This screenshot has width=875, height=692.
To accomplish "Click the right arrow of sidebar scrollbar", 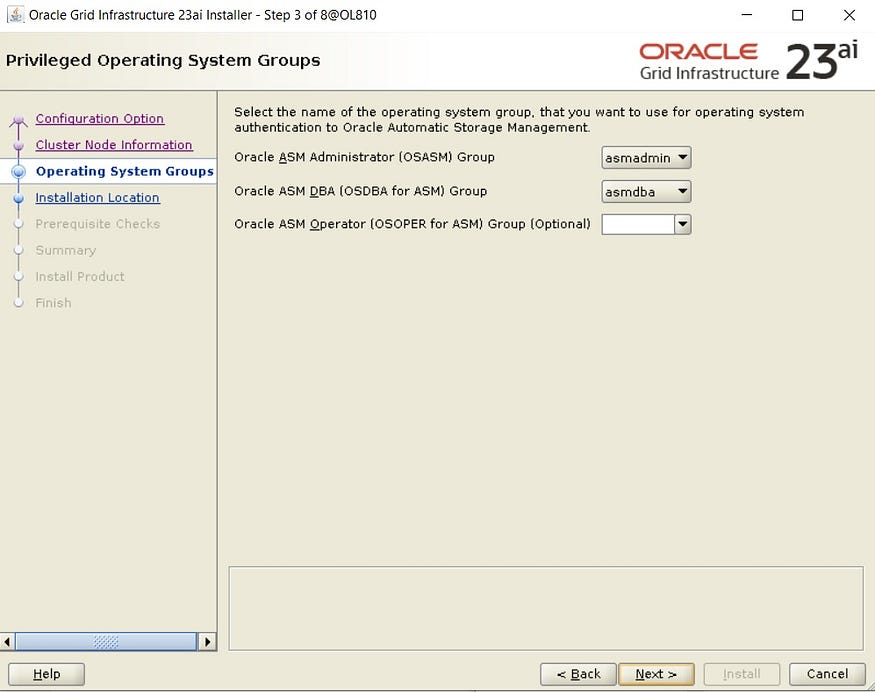I will tap(208, 642).
